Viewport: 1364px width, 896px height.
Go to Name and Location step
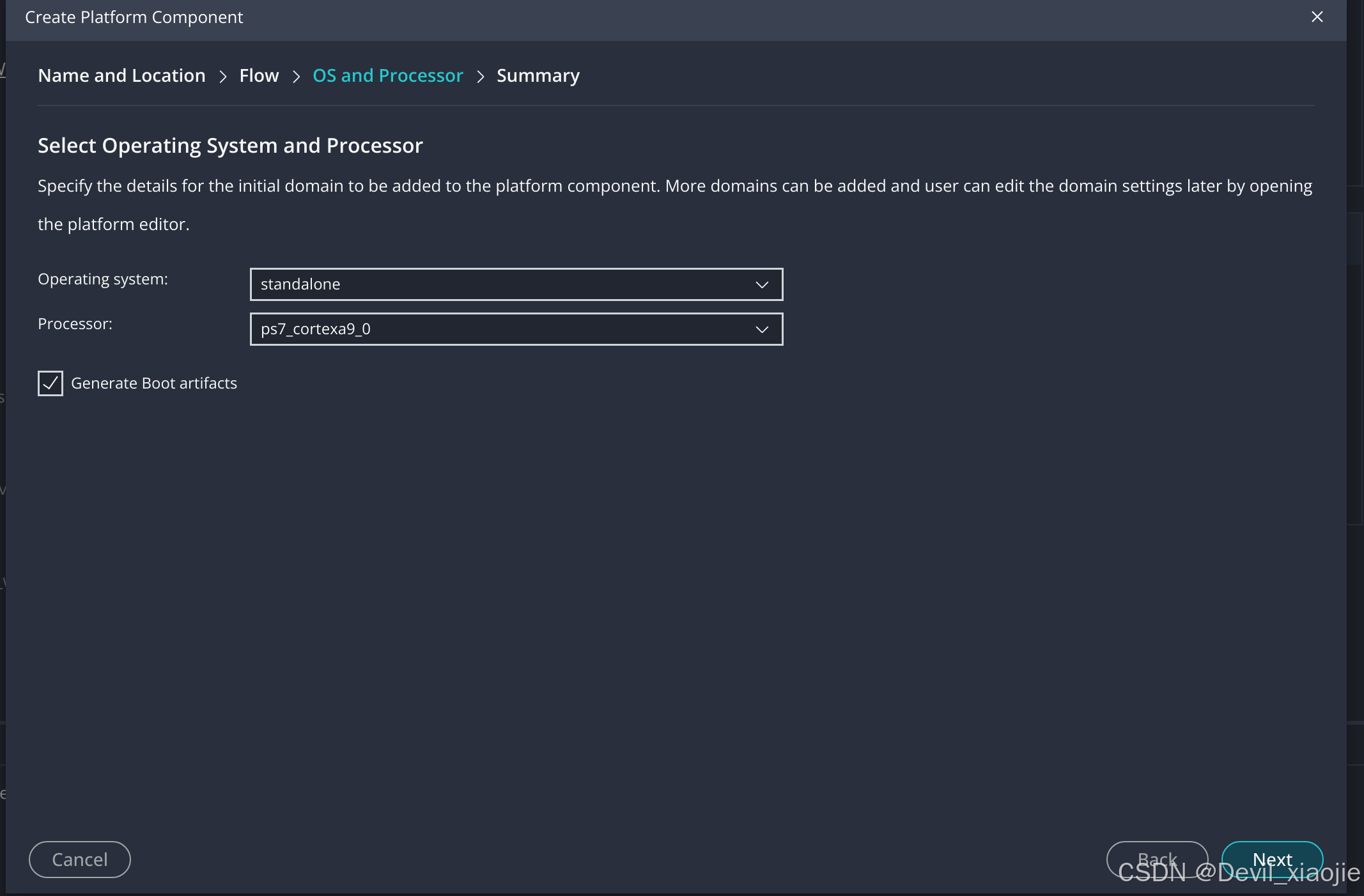[121, 75]
